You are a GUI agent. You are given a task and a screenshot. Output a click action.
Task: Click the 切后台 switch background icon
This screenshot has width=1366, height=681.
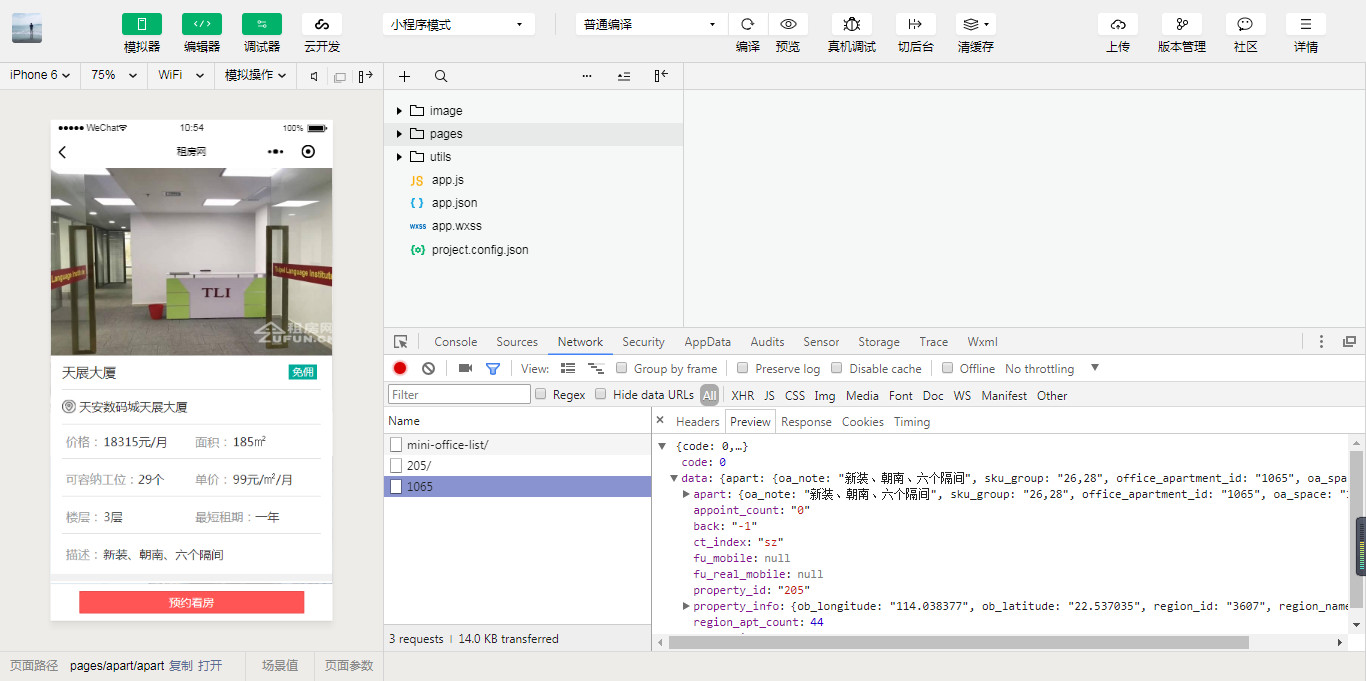click(916, 24)
